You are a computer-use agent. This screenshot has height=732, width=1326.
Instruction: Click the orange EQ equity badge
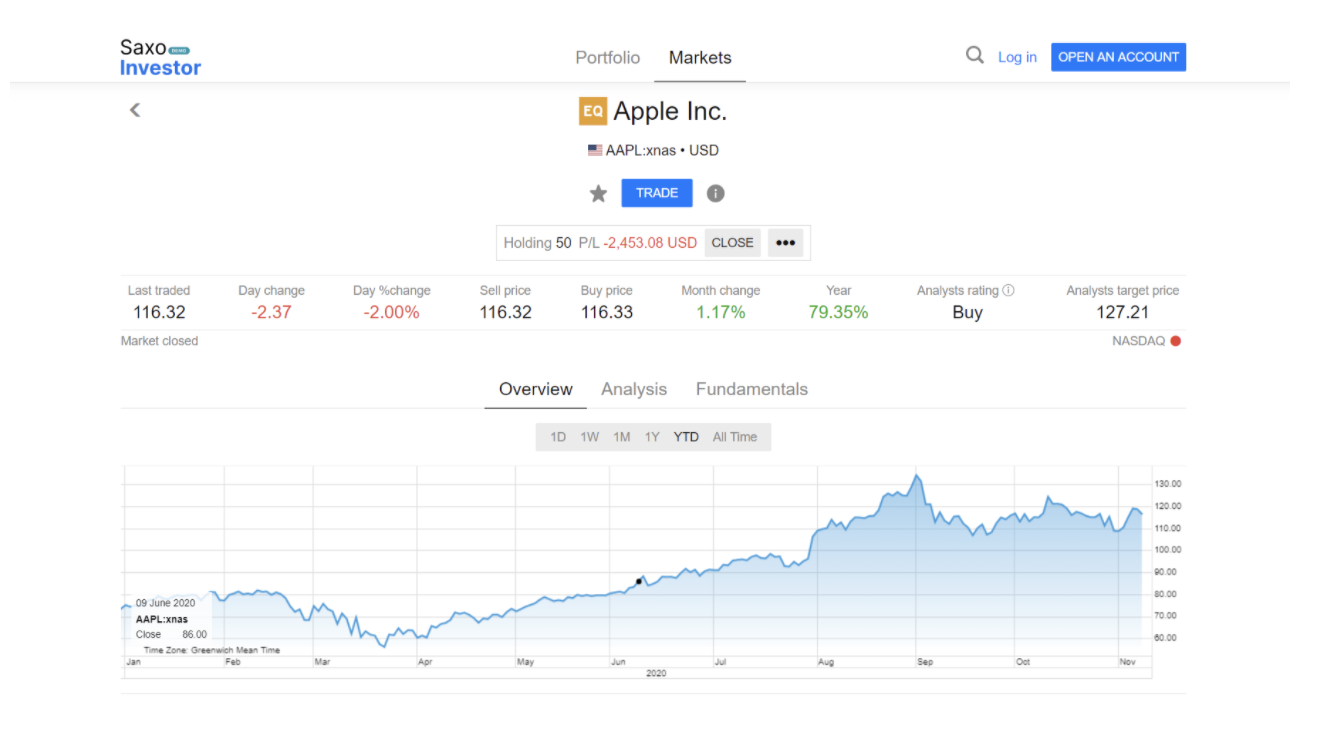point(593,111)
